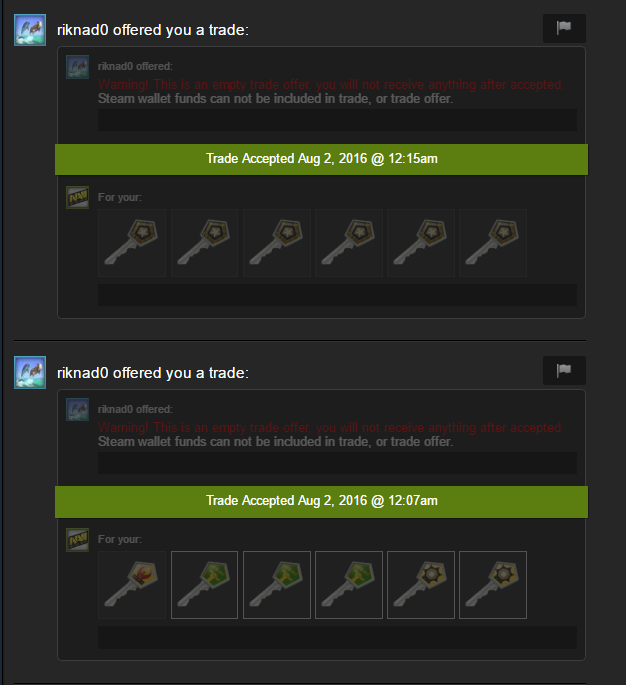Open riknad0's dolphin avatar on first offer
626x685 pixels.
click(x=30, y=30)
